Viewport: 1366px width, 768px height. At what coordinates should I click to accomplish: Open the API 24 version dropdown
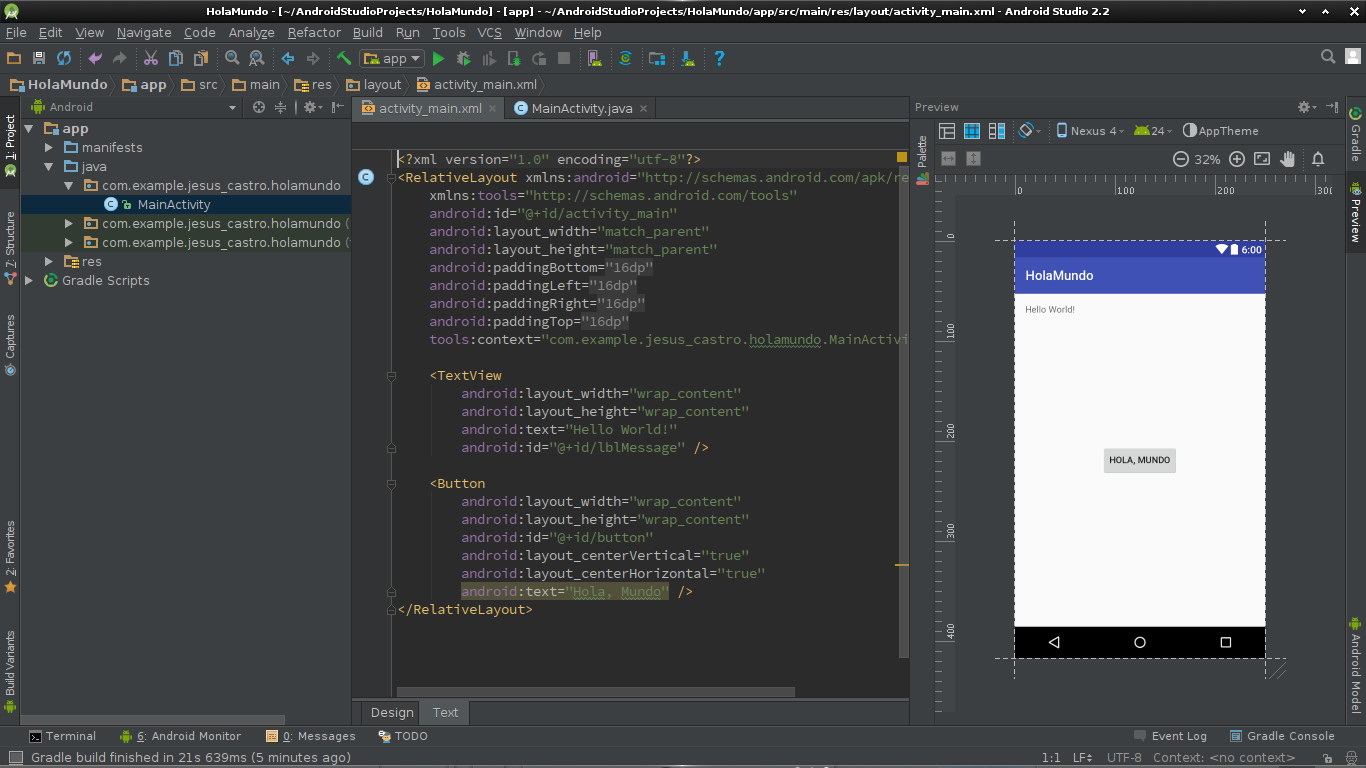(x=1154, y=131)
